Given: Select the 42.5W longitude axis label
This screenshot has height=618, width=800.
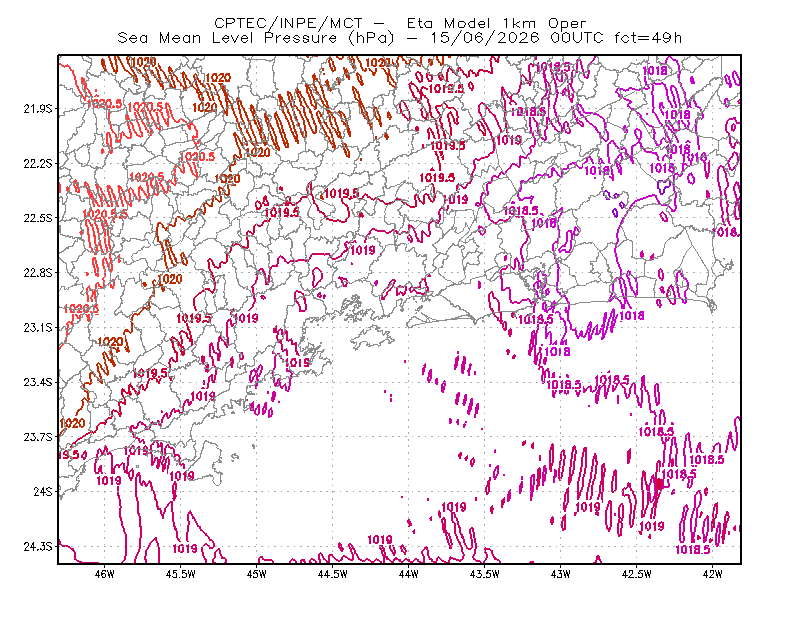Looking at the screenshot, I should coord(637,574).
